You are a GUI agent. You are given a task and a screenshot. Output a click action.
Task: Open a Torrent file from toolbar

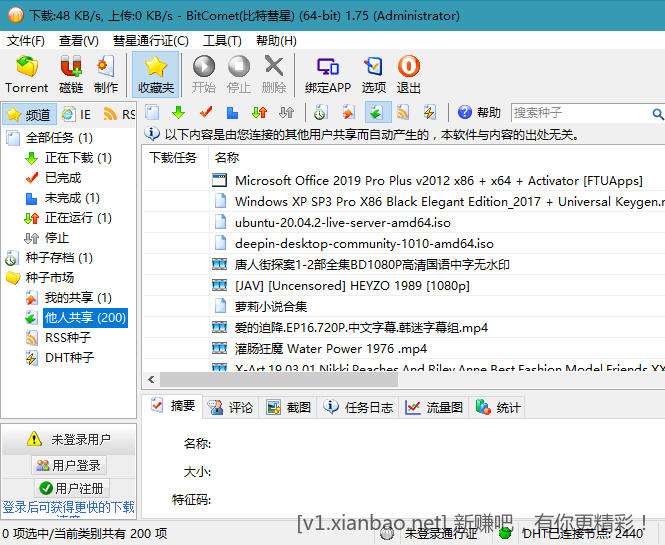coord(26,75)
